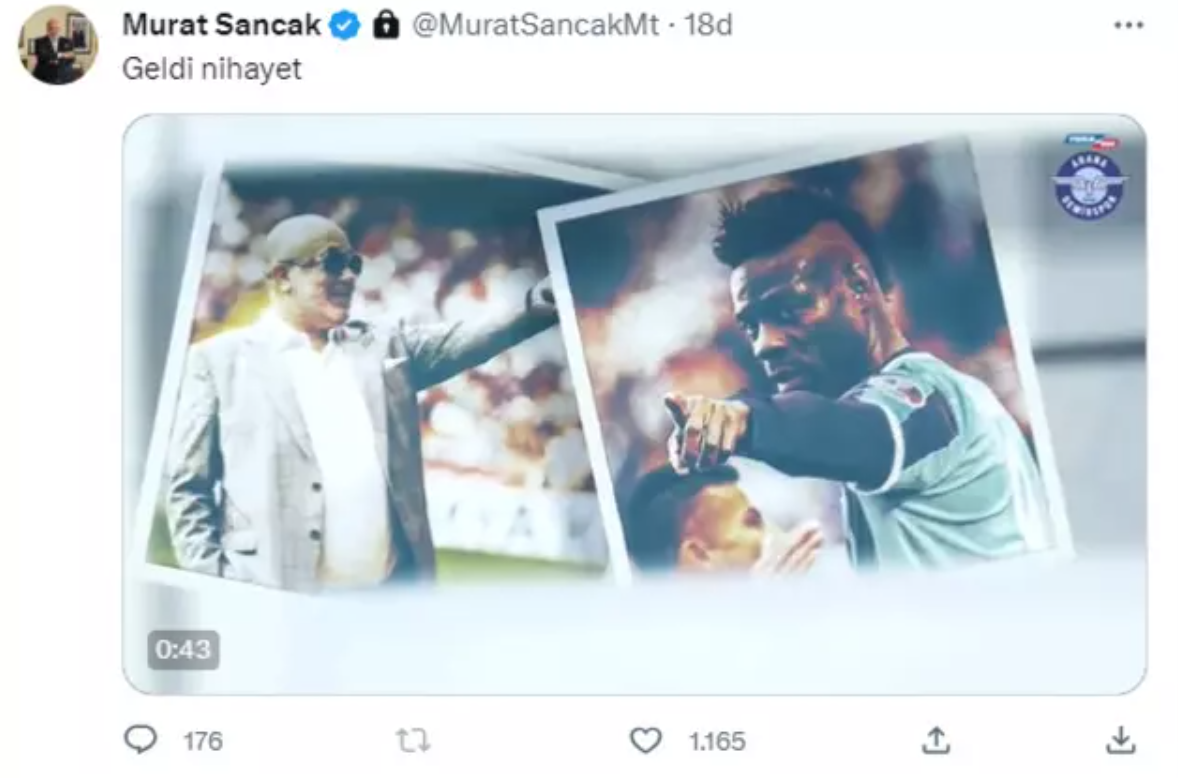Open the three-dot more options menu
This screenshot has height=778, width=1178.
[x=1128, y=26]
